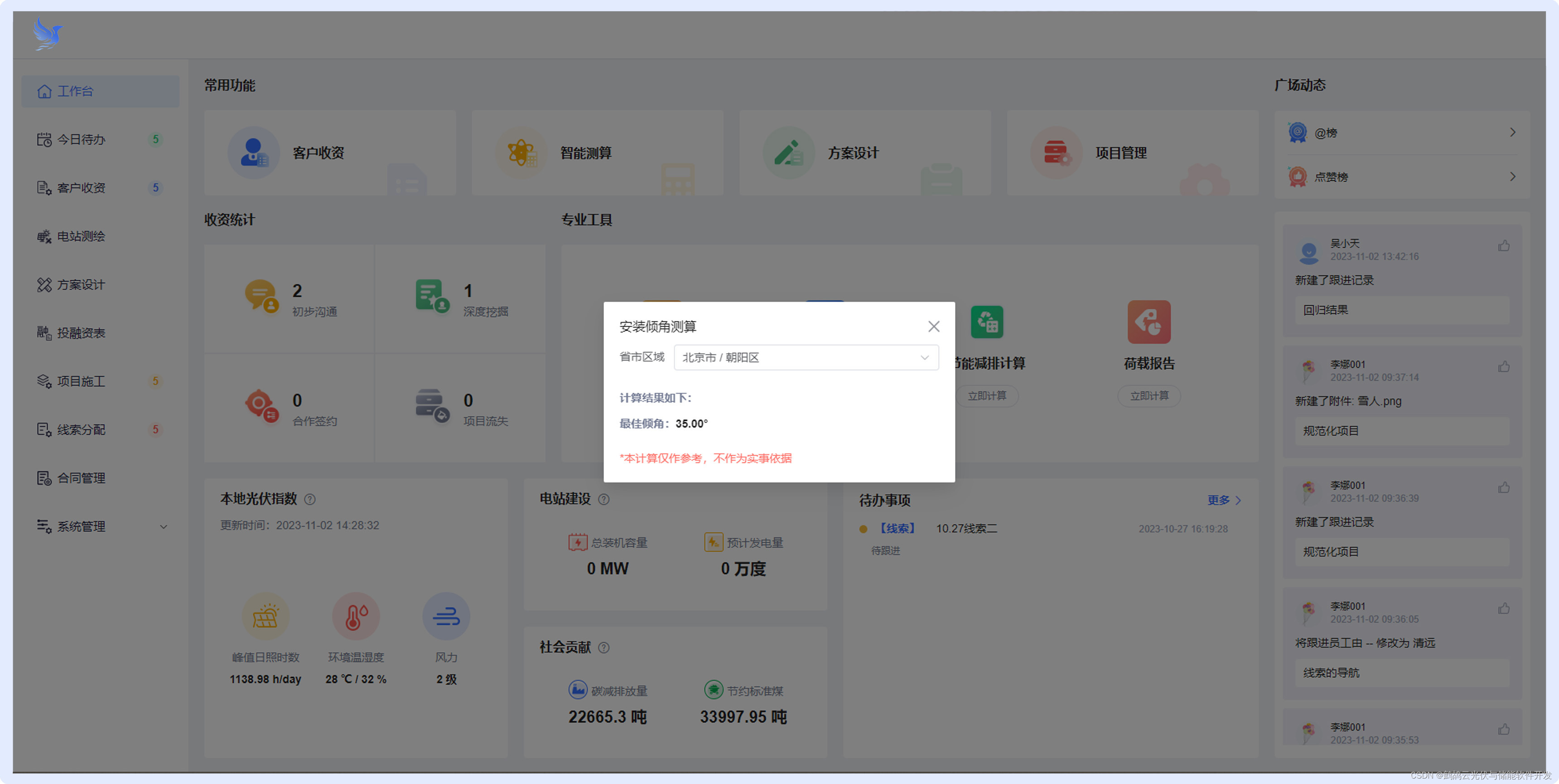The width and height of the screenshot is (1559, 784).
Task: Click 22665.3 吨 carbon reduction value
Action: (x=608, y=717)
